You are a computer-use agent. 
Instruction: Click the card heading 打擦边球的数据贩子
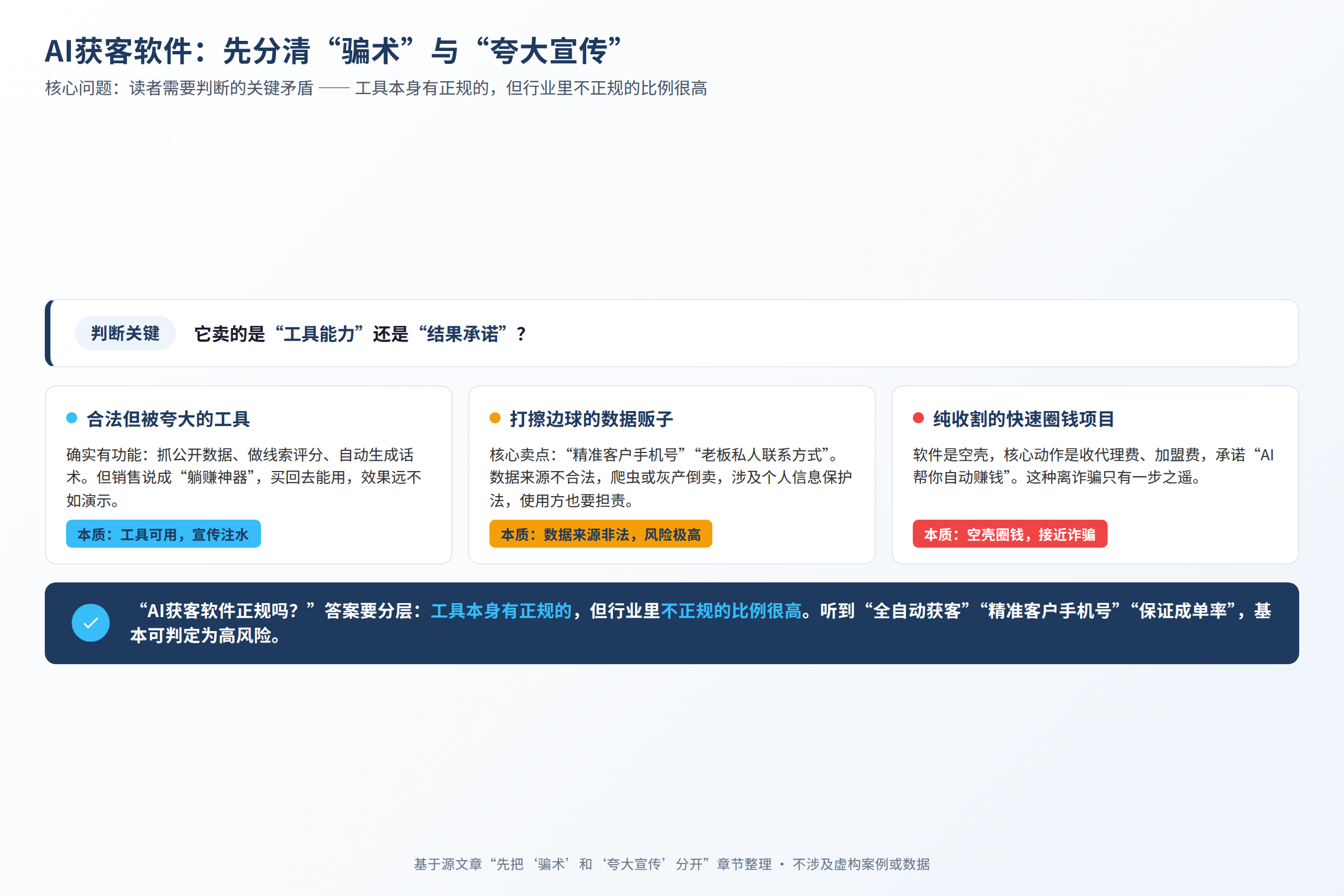[x=591, y=419]
